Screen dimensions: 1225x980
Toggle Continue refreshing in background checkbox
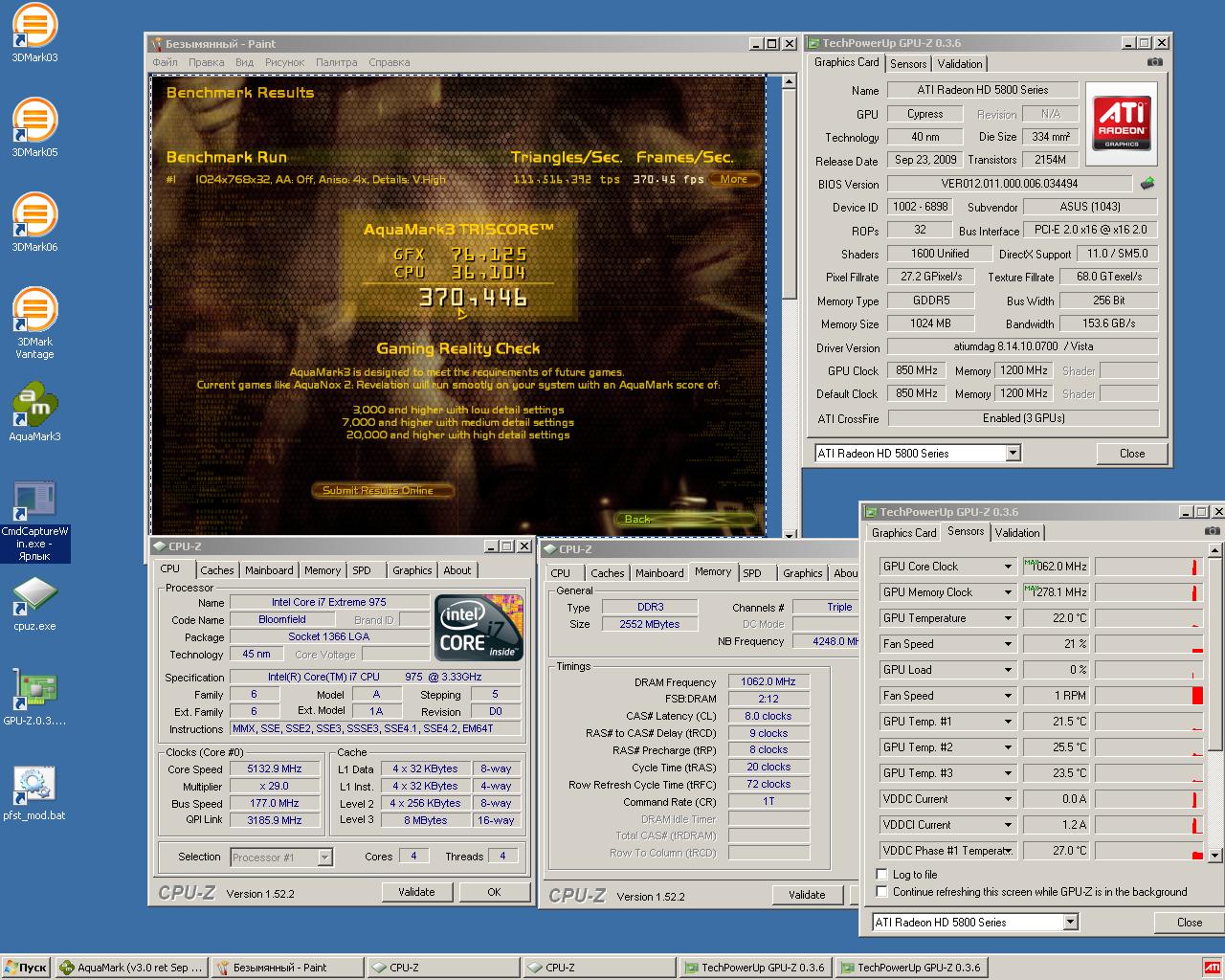tap(882, 892)
